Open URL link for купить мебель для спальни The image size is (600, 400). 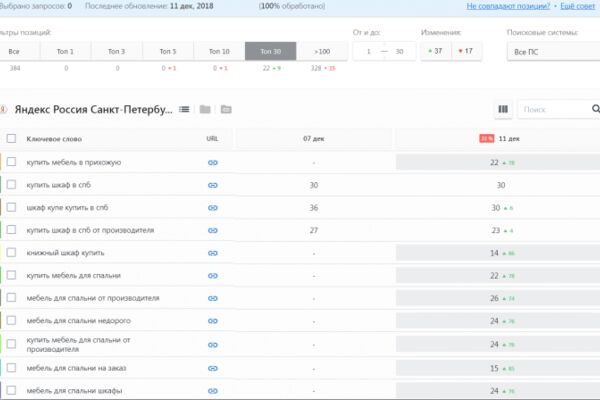tap(213, 276)
